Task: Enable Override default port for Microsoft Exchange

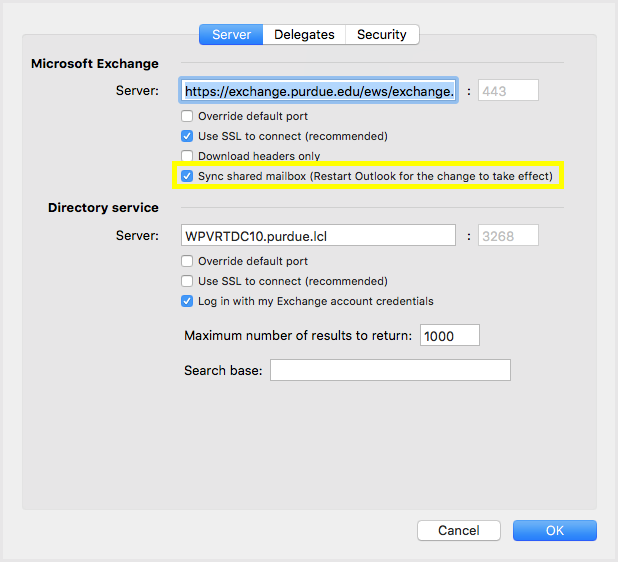Action: coord(187,116)
